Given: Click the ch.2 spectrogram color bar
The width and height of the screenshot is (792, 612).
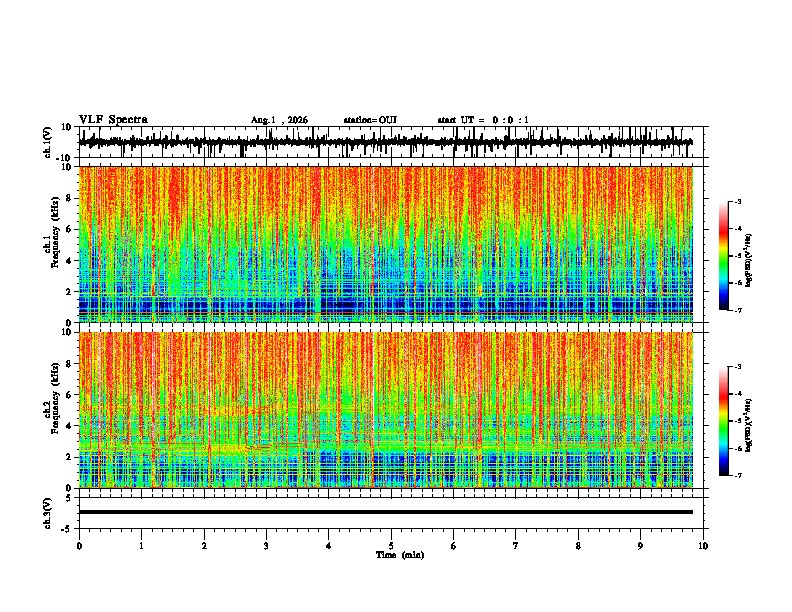Looking at the screenshot, I should tap(723, 421).
